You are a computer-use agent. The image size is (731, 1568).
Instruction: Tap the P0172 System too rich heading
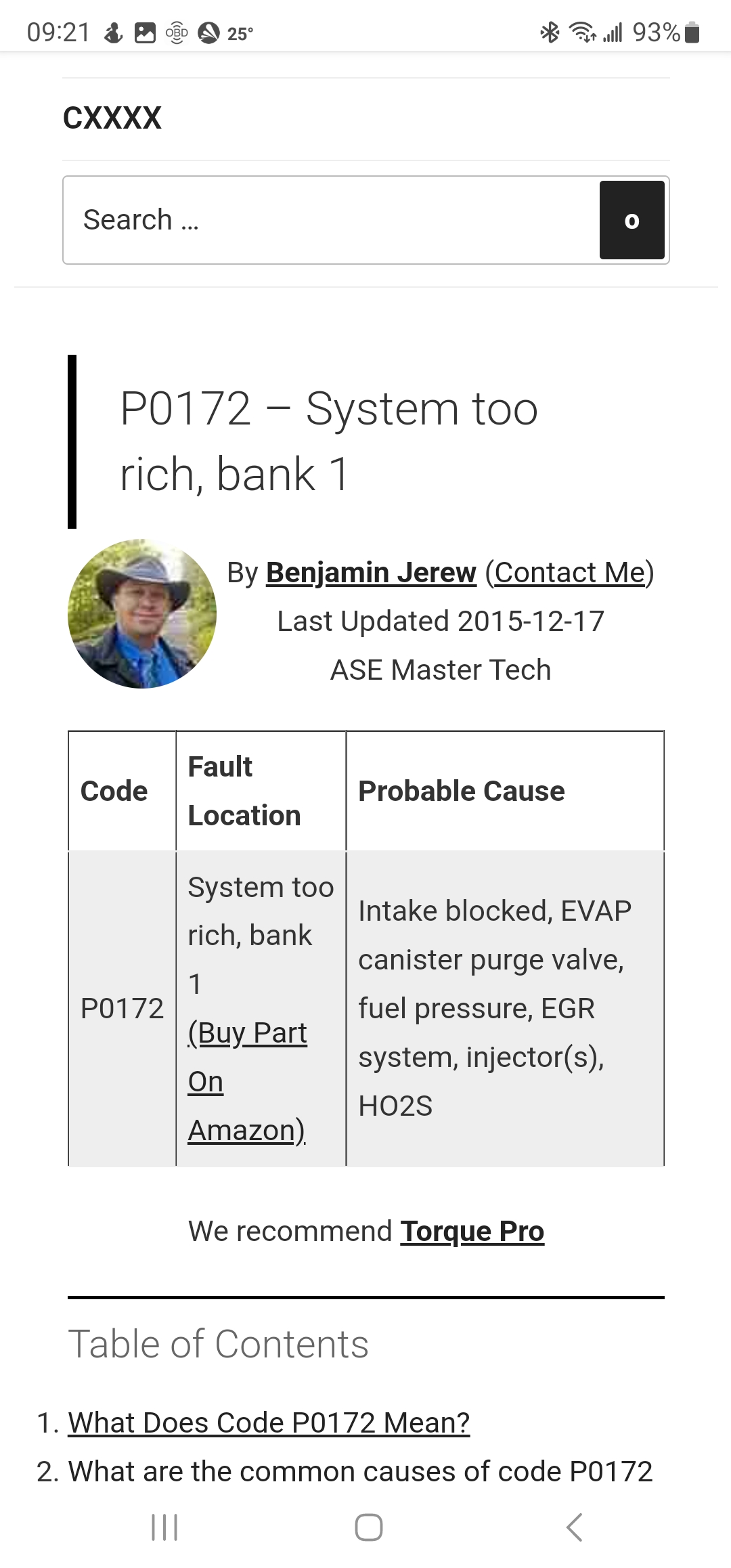[329, 441]
